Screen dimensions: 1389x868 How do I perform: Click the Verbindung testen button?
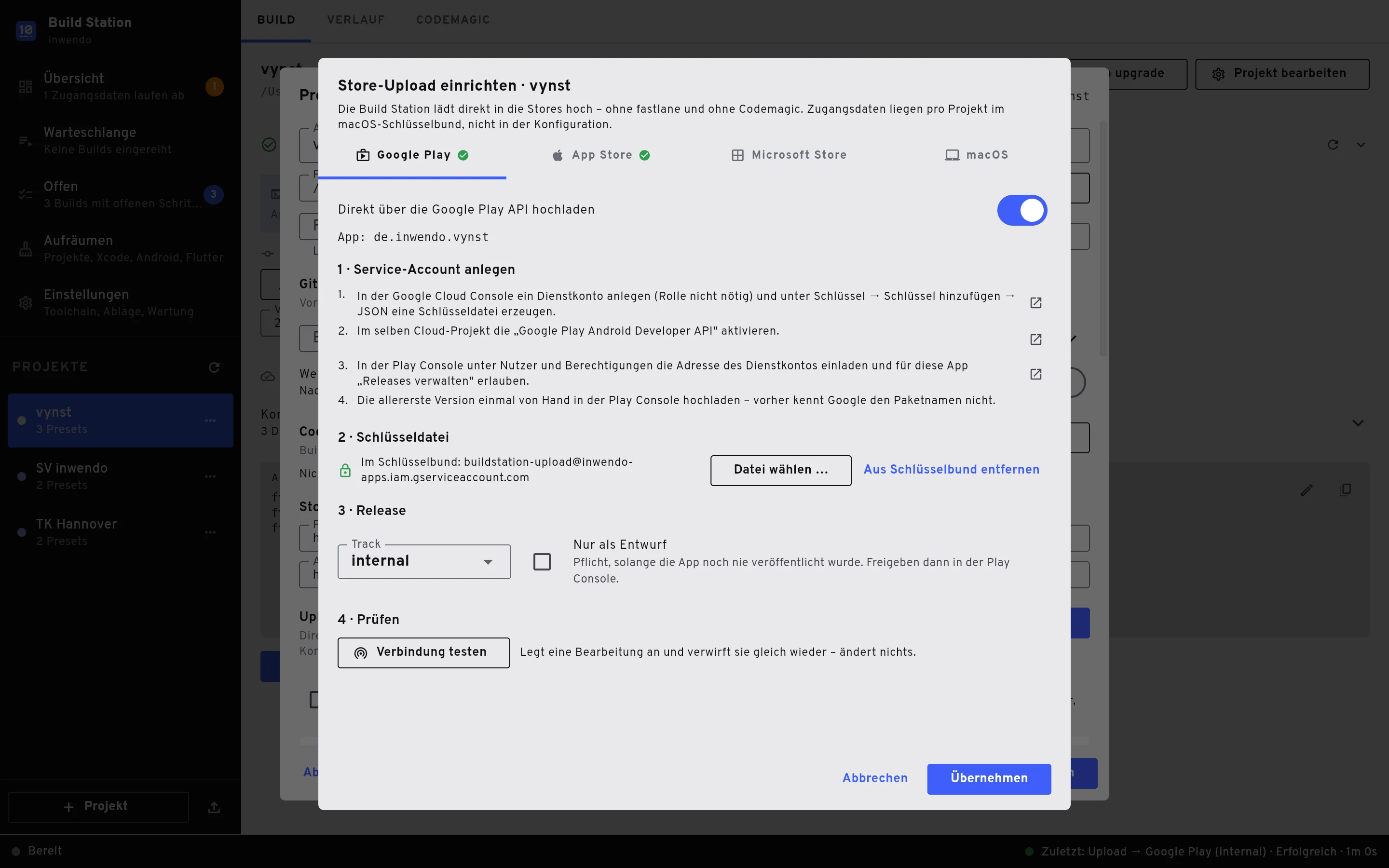(x=423, y=653)
